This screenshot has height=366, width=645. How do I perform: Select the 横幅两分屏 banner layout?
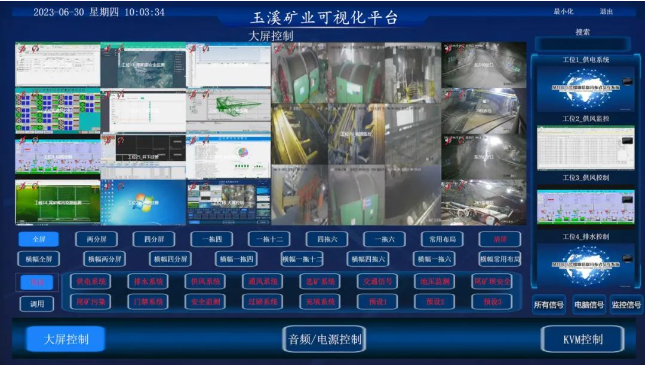(x=104, y=259)
